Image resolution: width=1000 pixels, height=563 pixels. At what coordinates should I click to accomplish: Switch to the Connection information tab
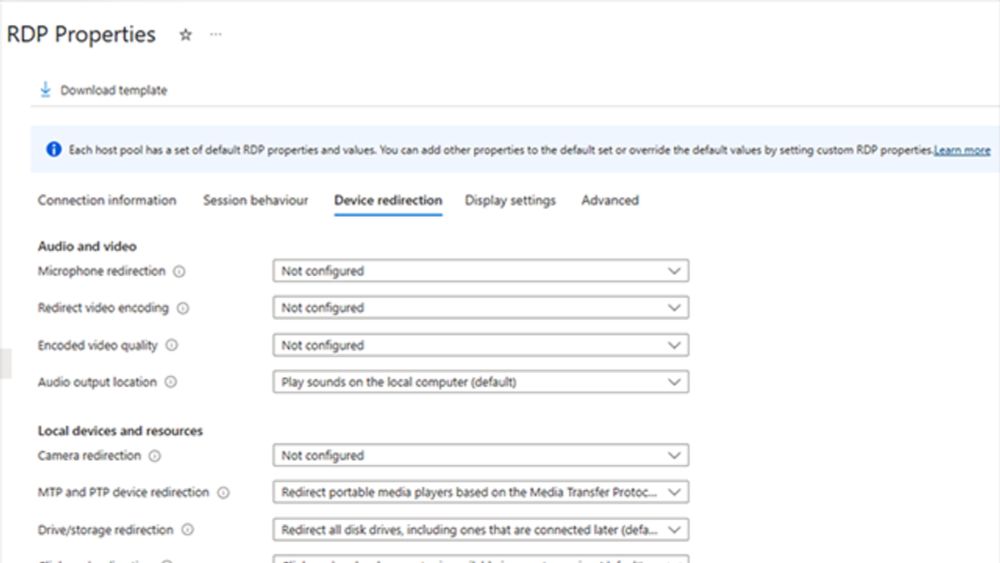(x=107, y=200)
